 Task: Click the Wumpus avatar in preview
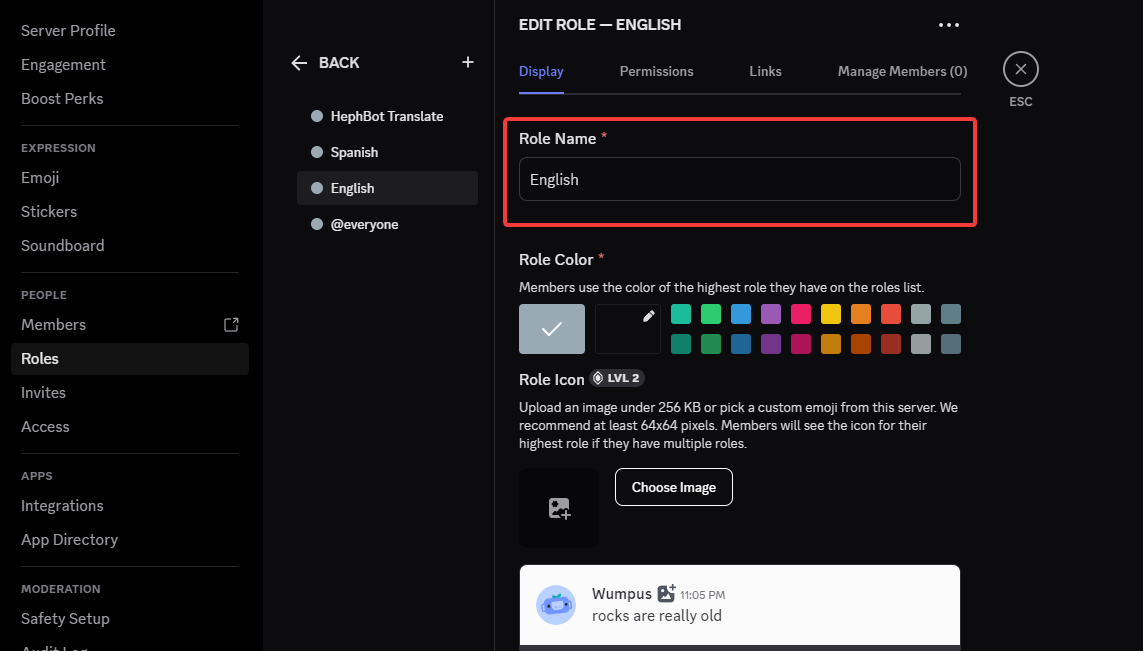tap(556, 605)
